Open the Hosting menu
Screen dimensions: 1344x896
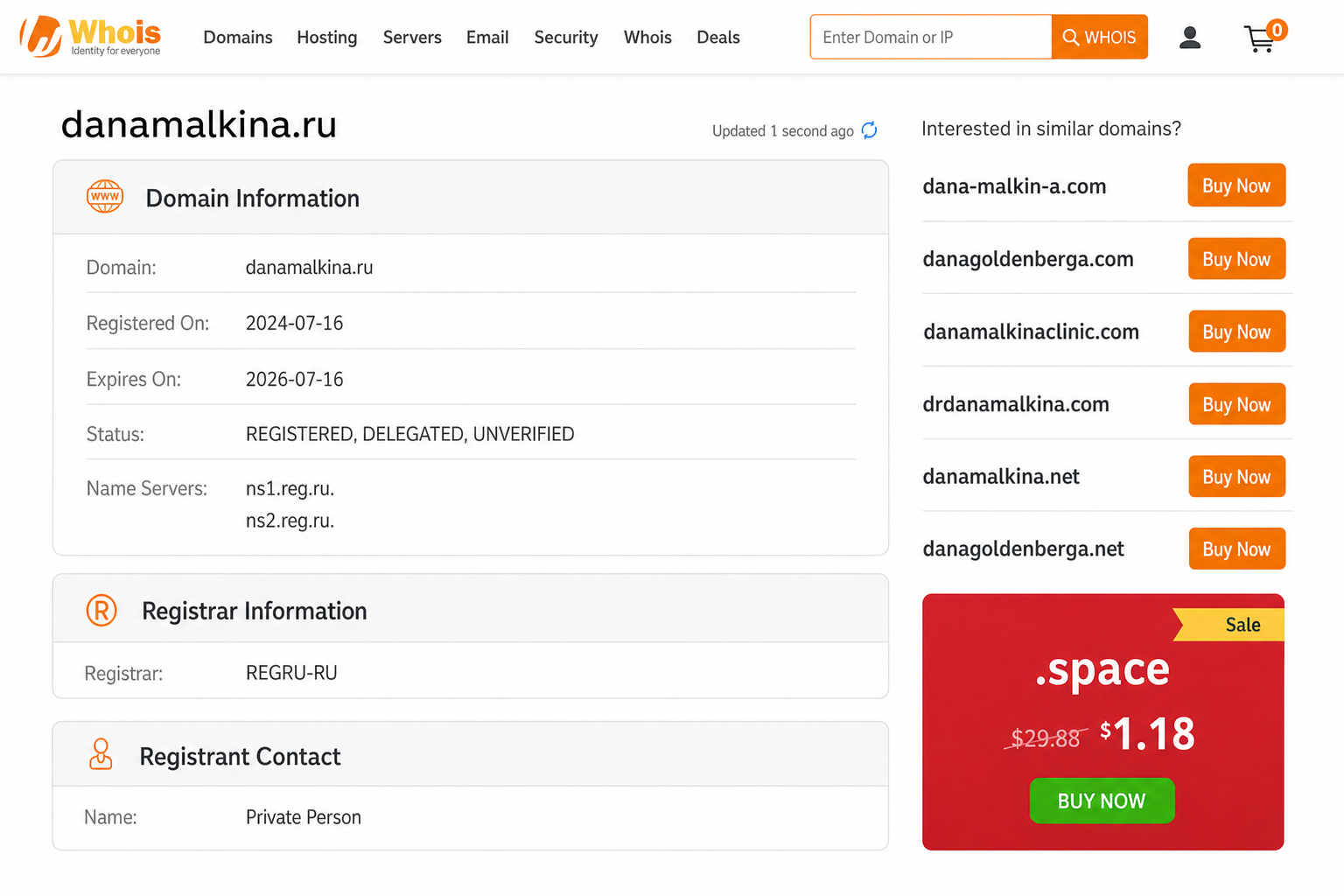[x=327, y=38]
